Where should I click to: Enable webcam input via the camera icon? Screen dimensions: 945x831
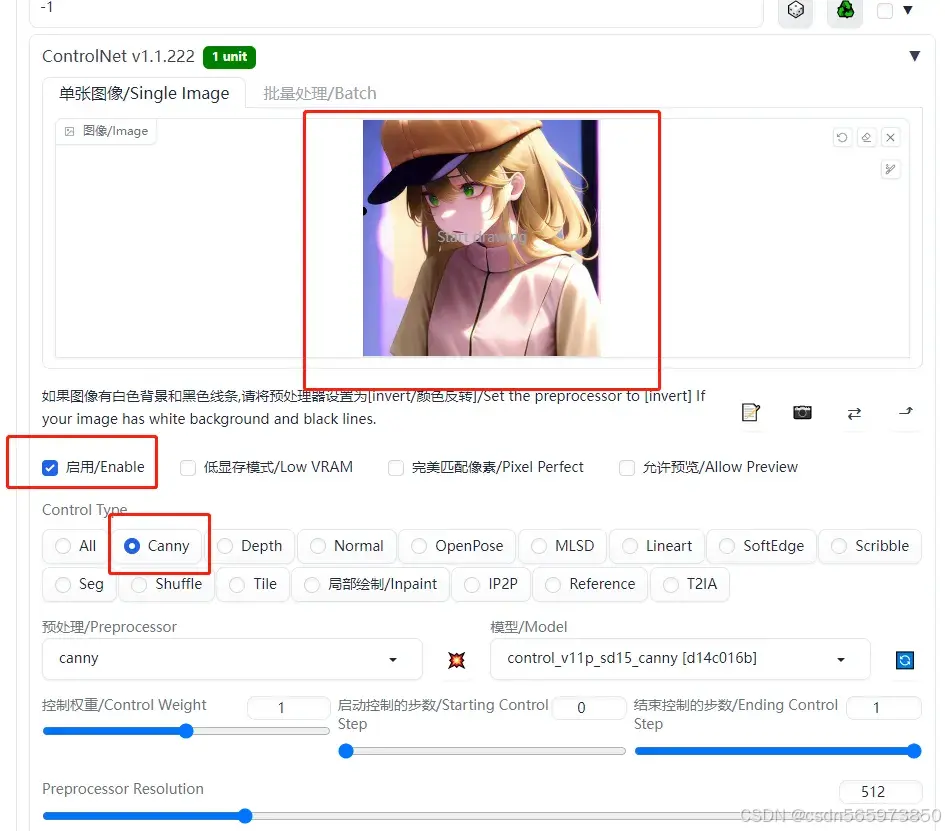(802, 412)
